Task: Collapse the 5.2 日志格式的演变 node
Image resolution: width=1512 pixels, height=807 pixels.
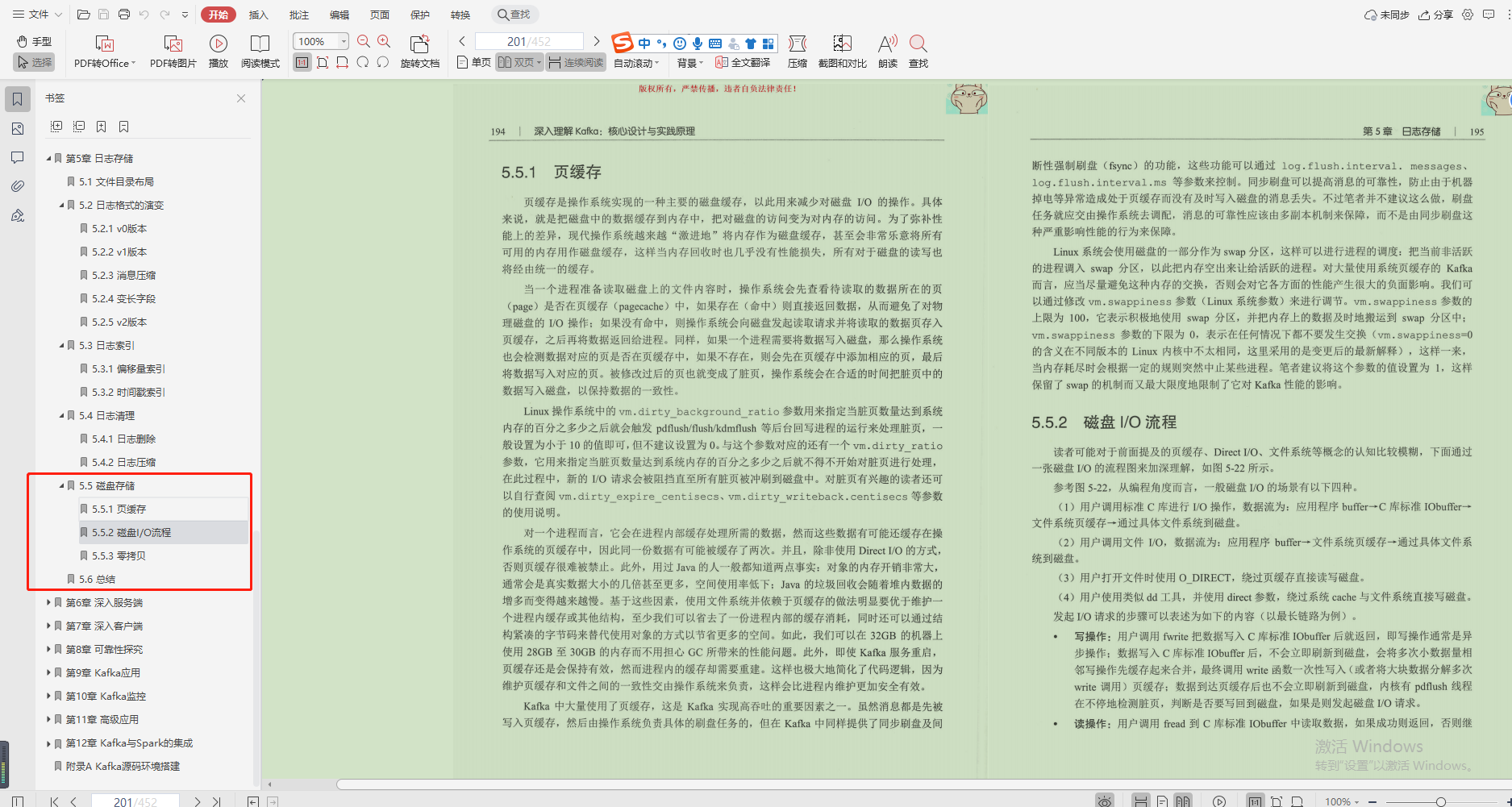Action: pos(61,206)
